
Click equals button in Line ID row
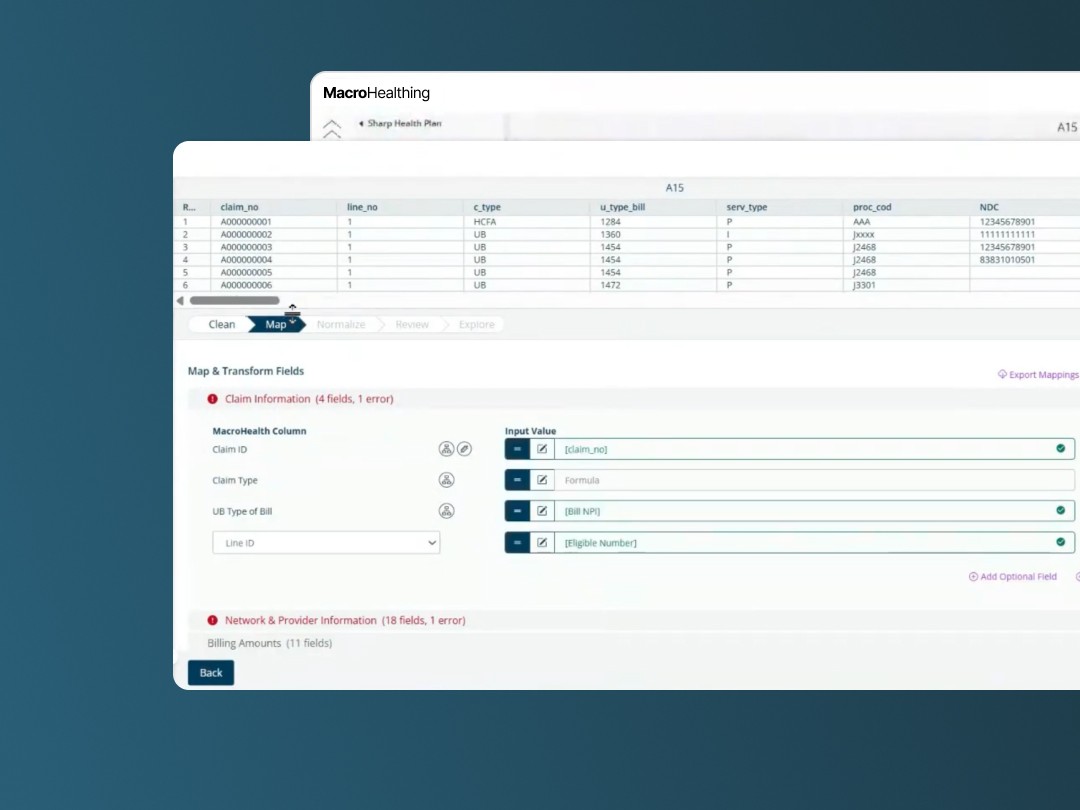(517, 543)
